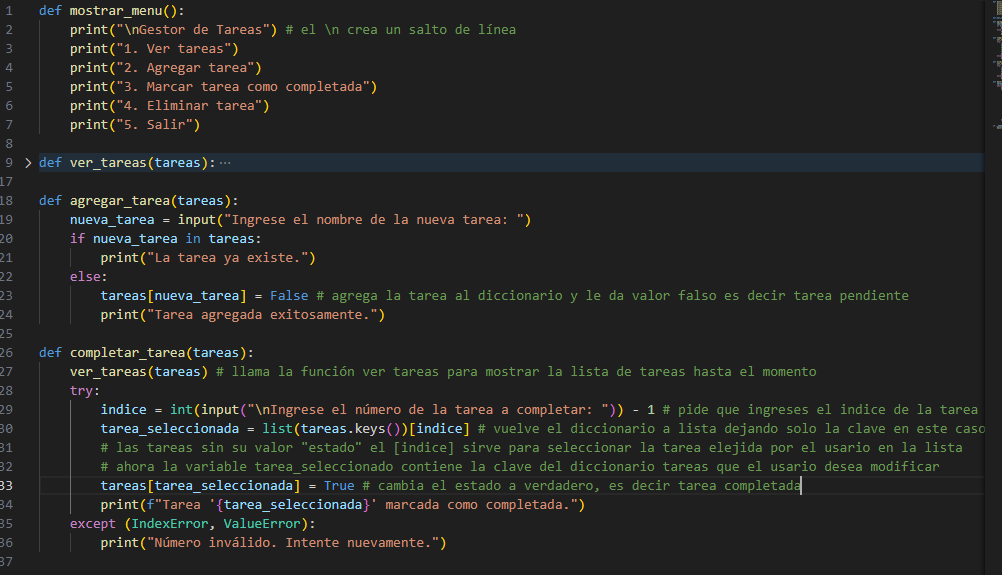Click the nueva_tarea variable on the input line
The width and height of the screenshot is (1002, 575).
click(111, 220)
